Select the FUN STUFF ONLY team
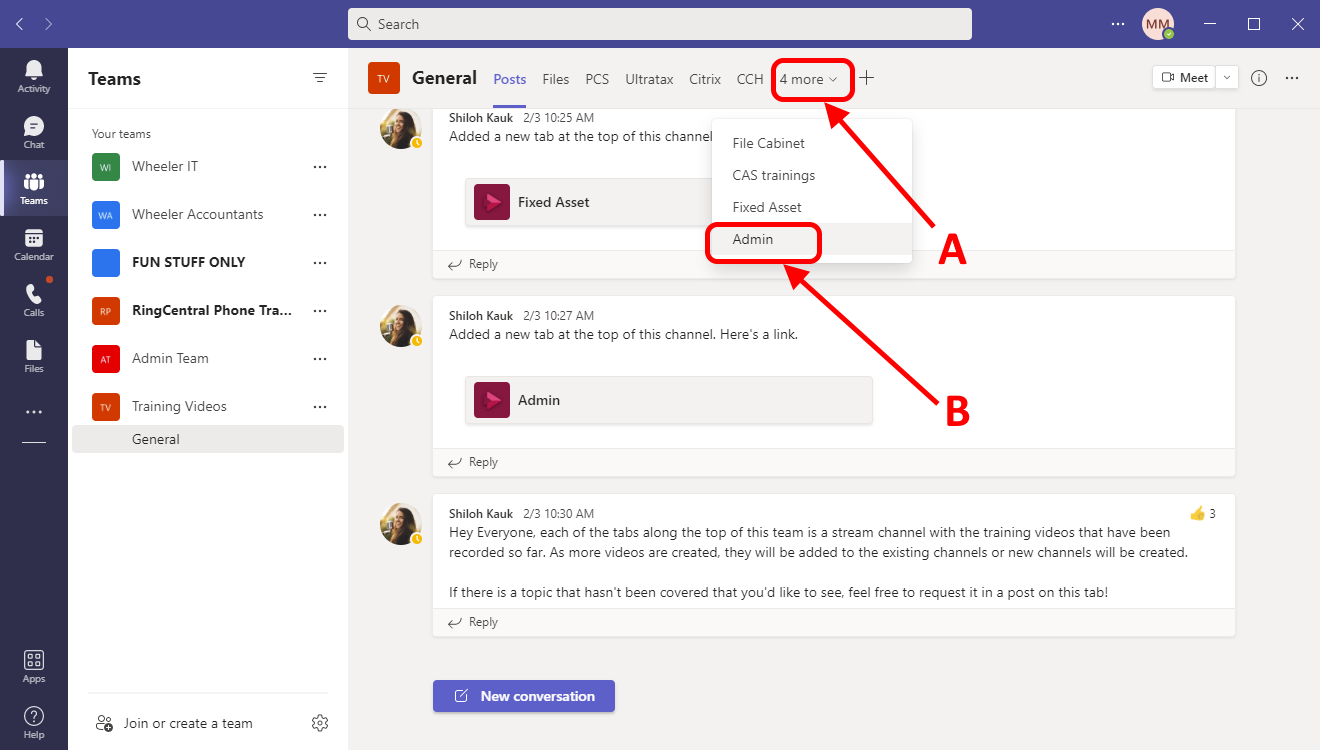Screen dimensions: 1320x750 (x=208, y=263)
